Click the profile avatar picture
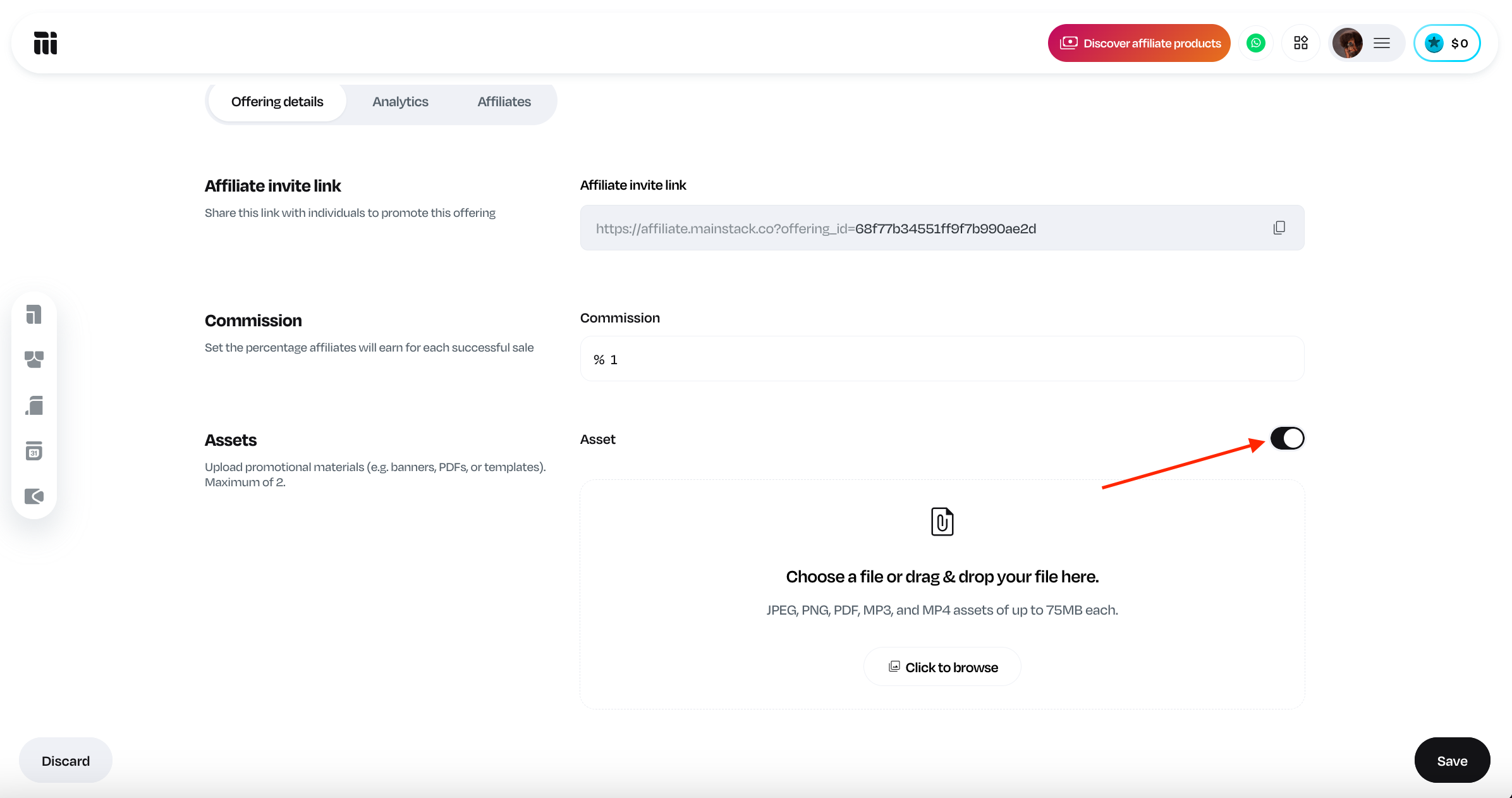This screenshot has height=798, width=1512. coord(1347,43)
